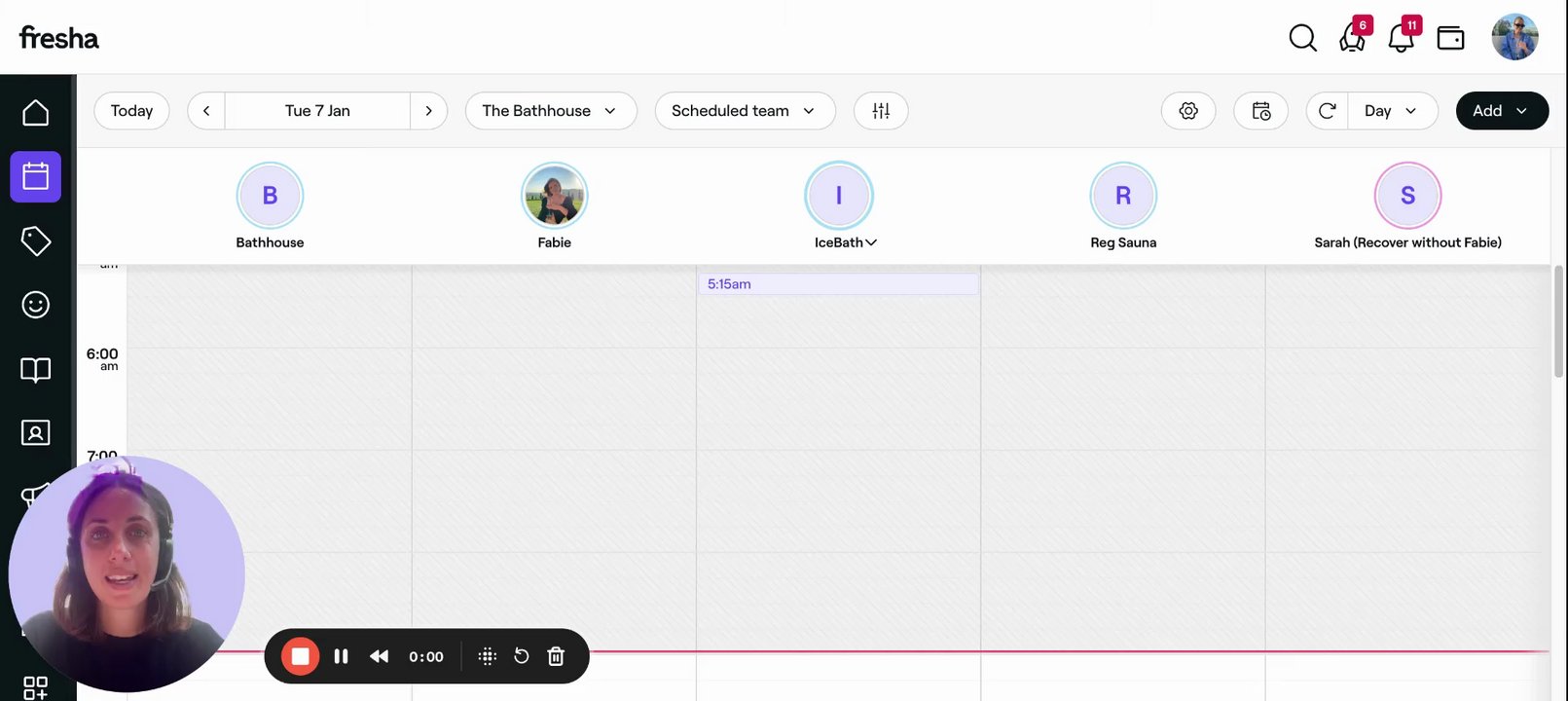Click the Today button

click(x=131, y=111)
